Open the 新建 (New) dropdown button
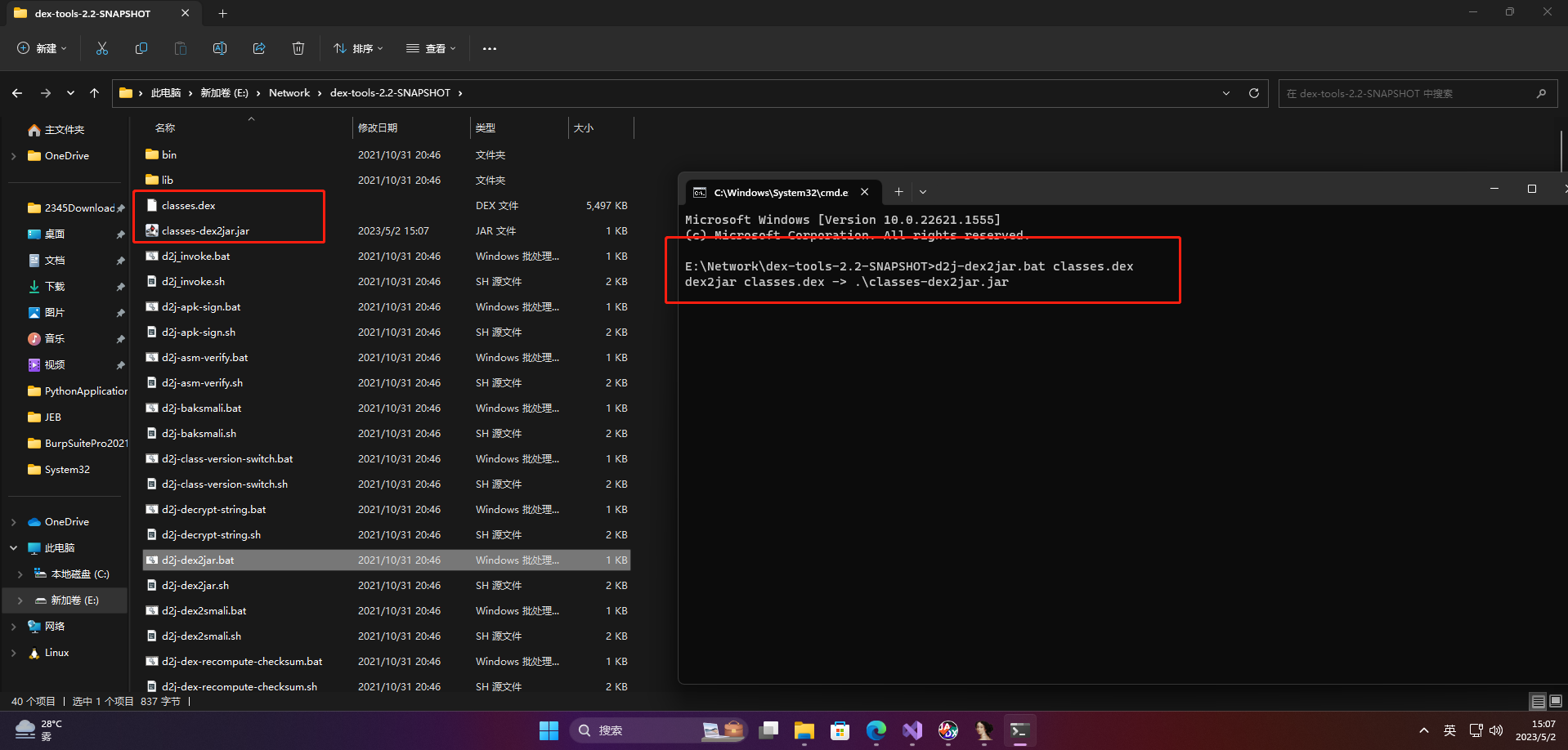 click(42, 48)
